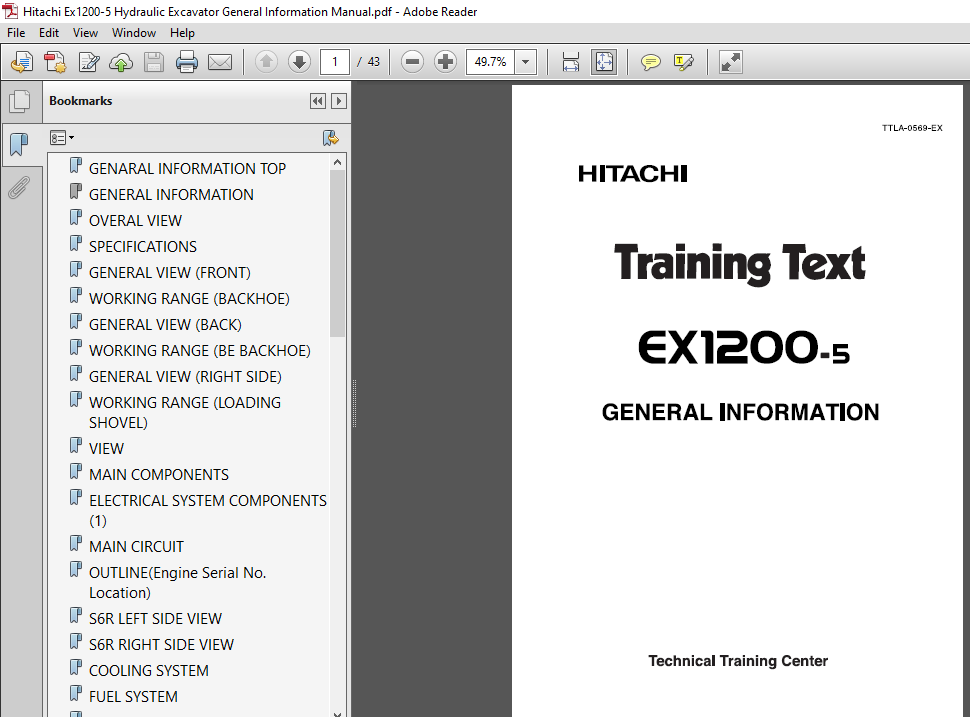Select S6R RIGHT SIDE VIEW bookmark
The height and width of the screenshot is (717, 970).
coord(161,644)
